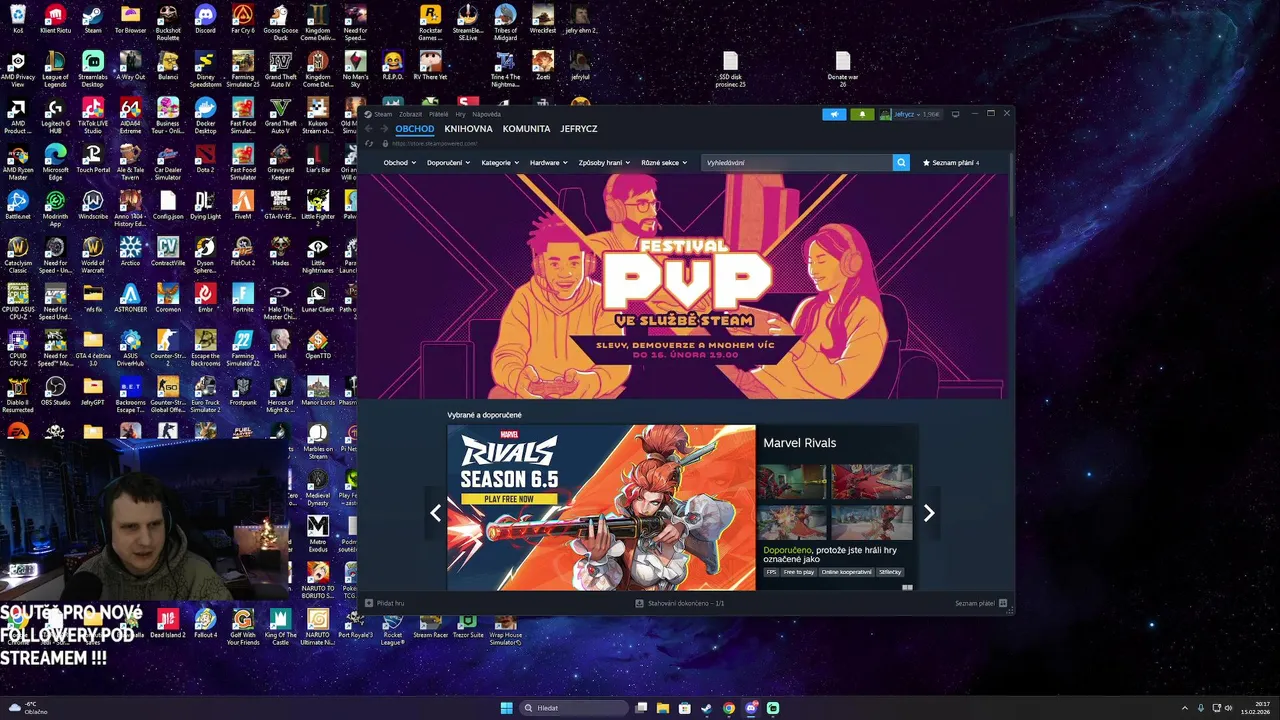Open the jefrycz account dropdown
Image resolution: width=1280 pixels, height=720 pixels.
[x=910, y=114]
